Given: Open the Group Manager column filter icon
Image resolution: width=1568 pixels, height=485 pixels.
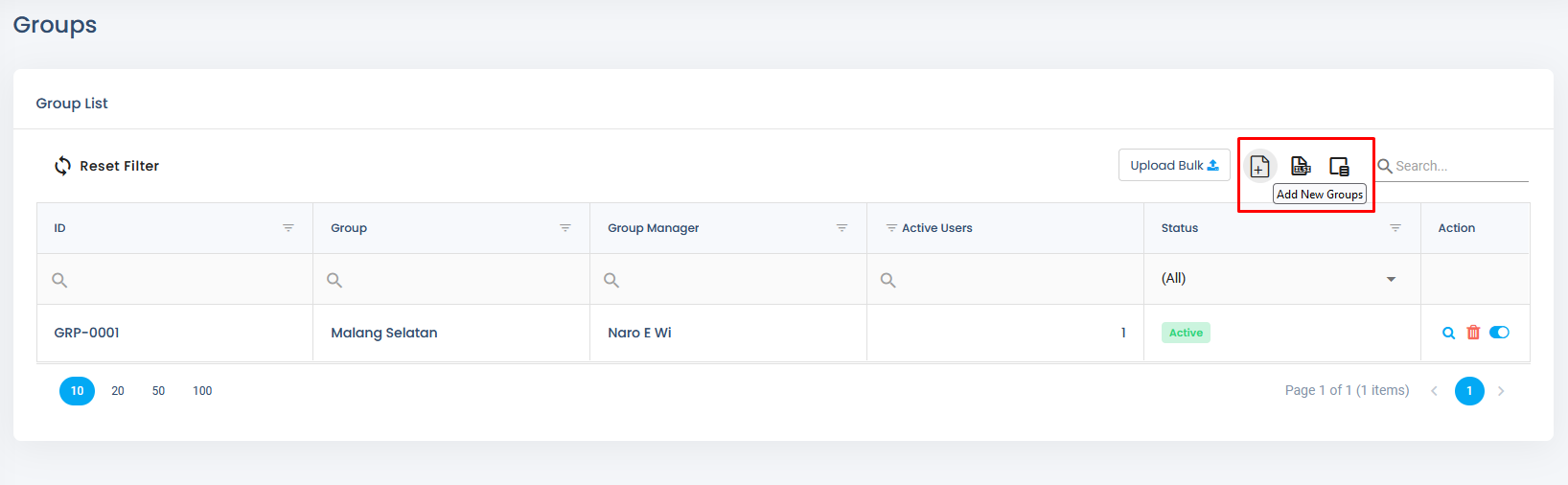Looking at the screenshot, I should coord(842,228).
